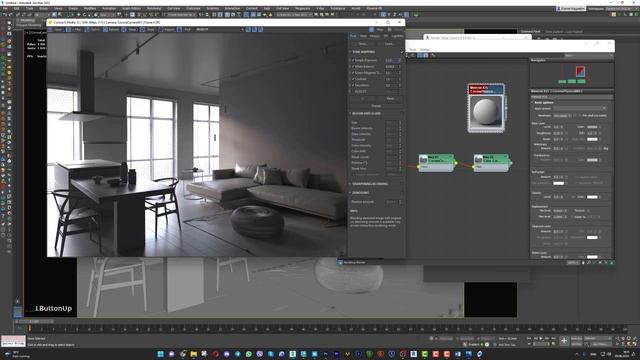
Task: Click large plus key button by playback controls
Action: click(x=564, y=341)
